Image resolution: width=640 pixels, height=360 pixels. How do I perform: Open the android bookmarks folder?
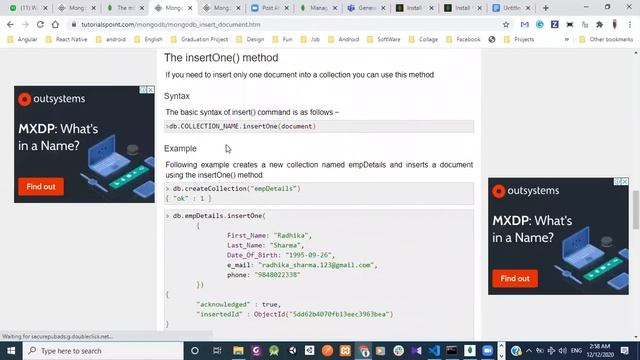(x=111, y=40)
